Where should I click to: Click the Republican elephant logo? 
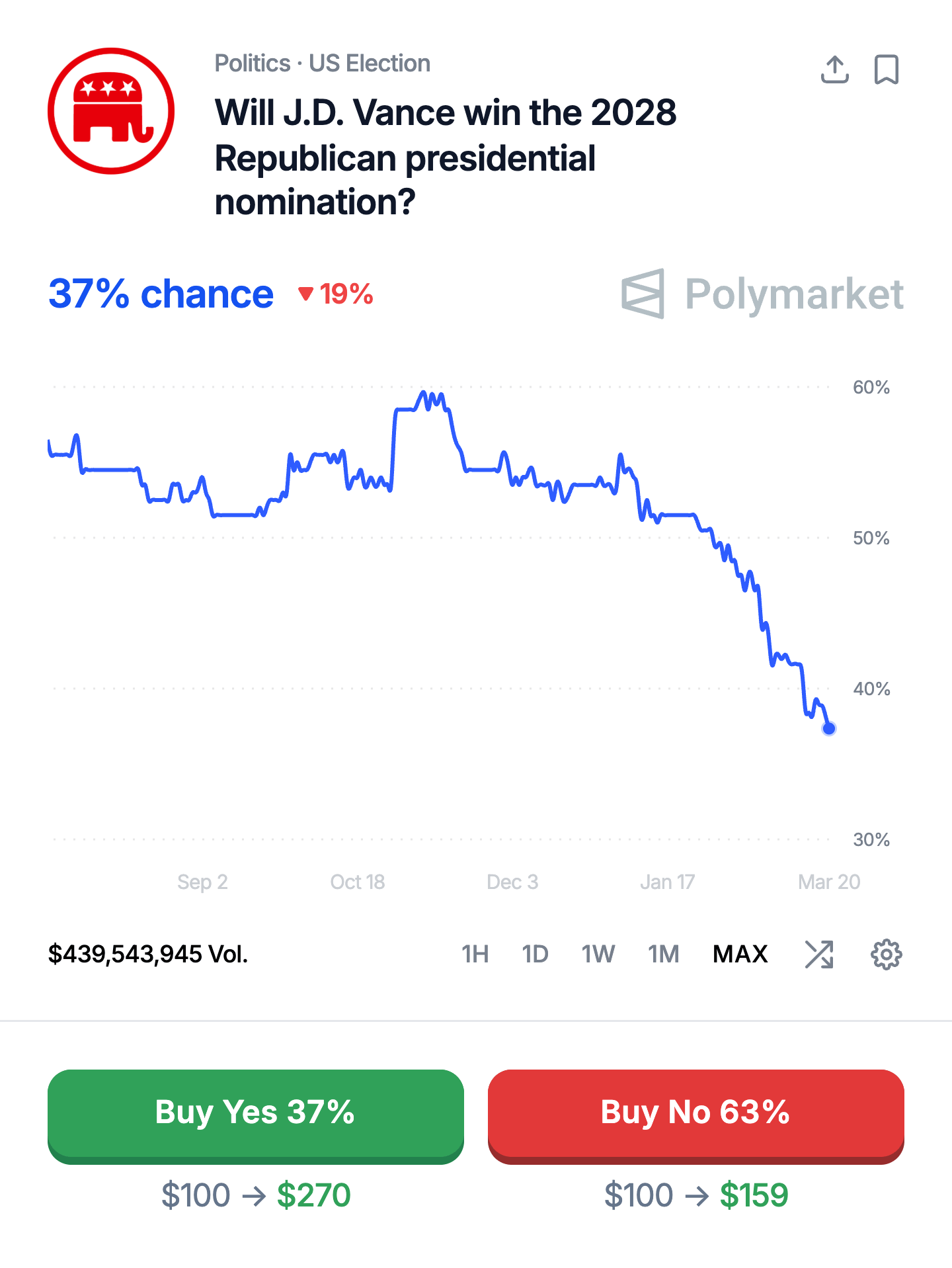click(111, 111)
